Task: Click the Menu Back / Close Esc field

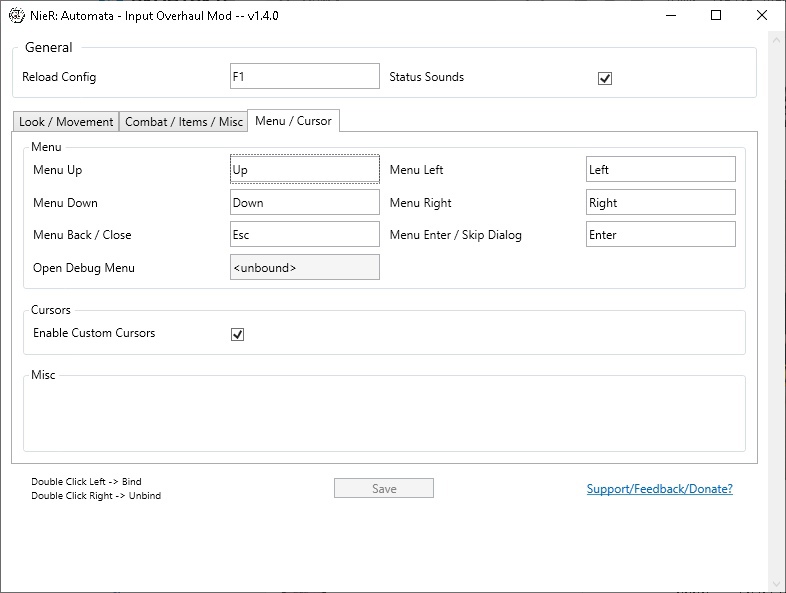Action: point(305,235)
